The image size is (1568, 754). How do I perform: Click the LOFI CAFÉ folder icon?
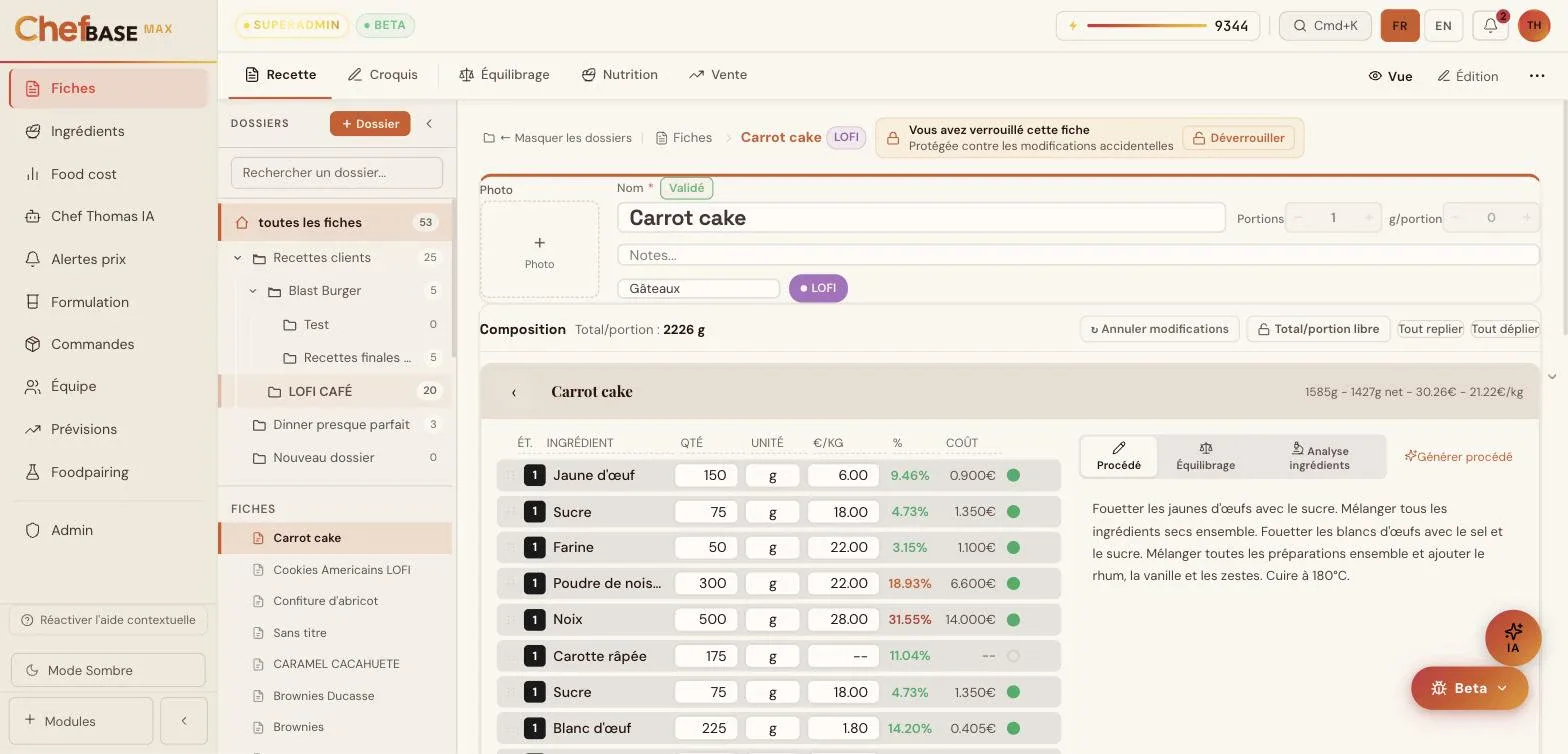coord(274,392)
